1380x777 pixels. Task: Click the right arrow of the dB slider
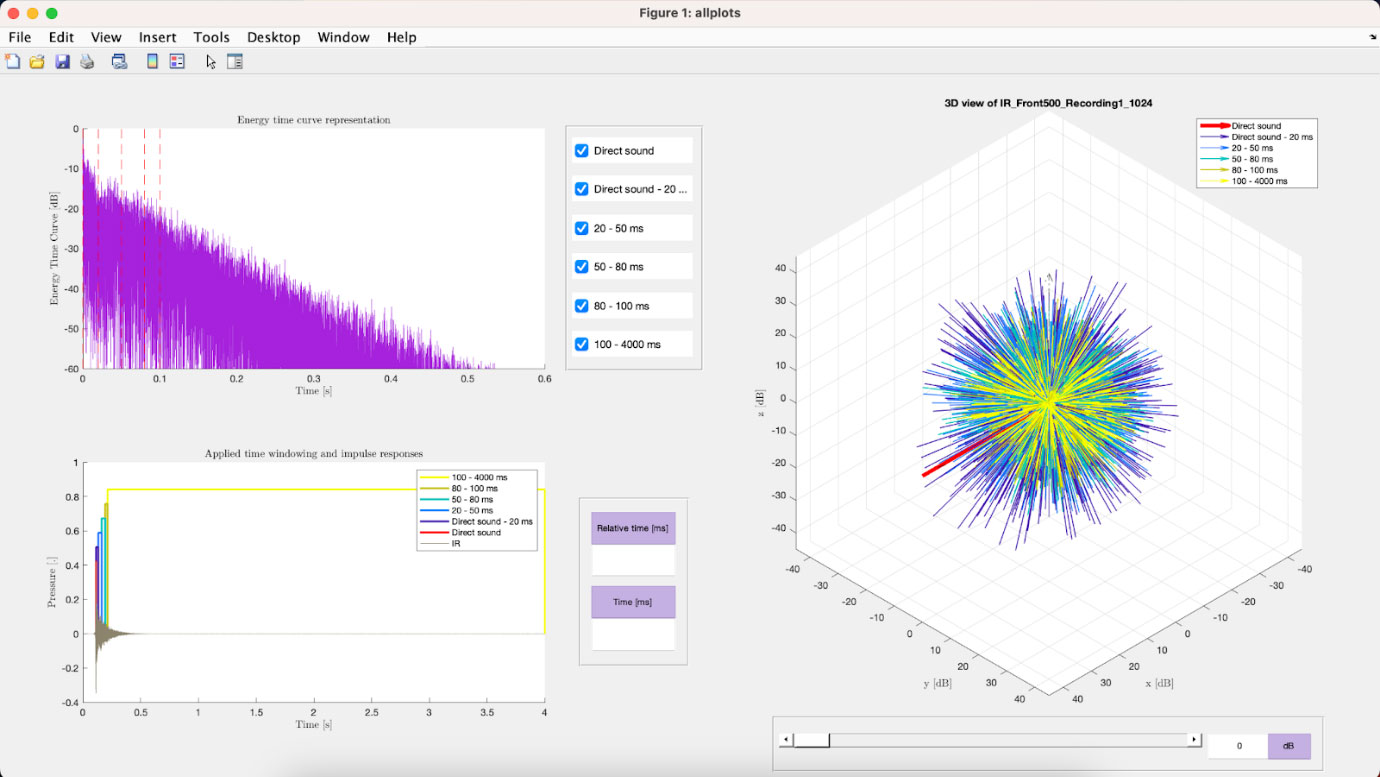[1194, 740]
